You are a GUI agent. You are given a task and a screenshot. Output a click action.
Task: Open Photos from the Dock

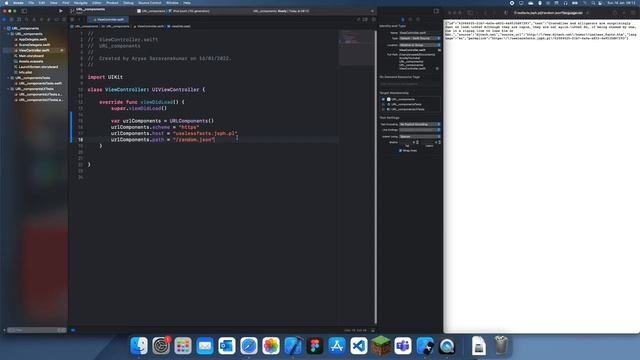(x=271, y=346)
